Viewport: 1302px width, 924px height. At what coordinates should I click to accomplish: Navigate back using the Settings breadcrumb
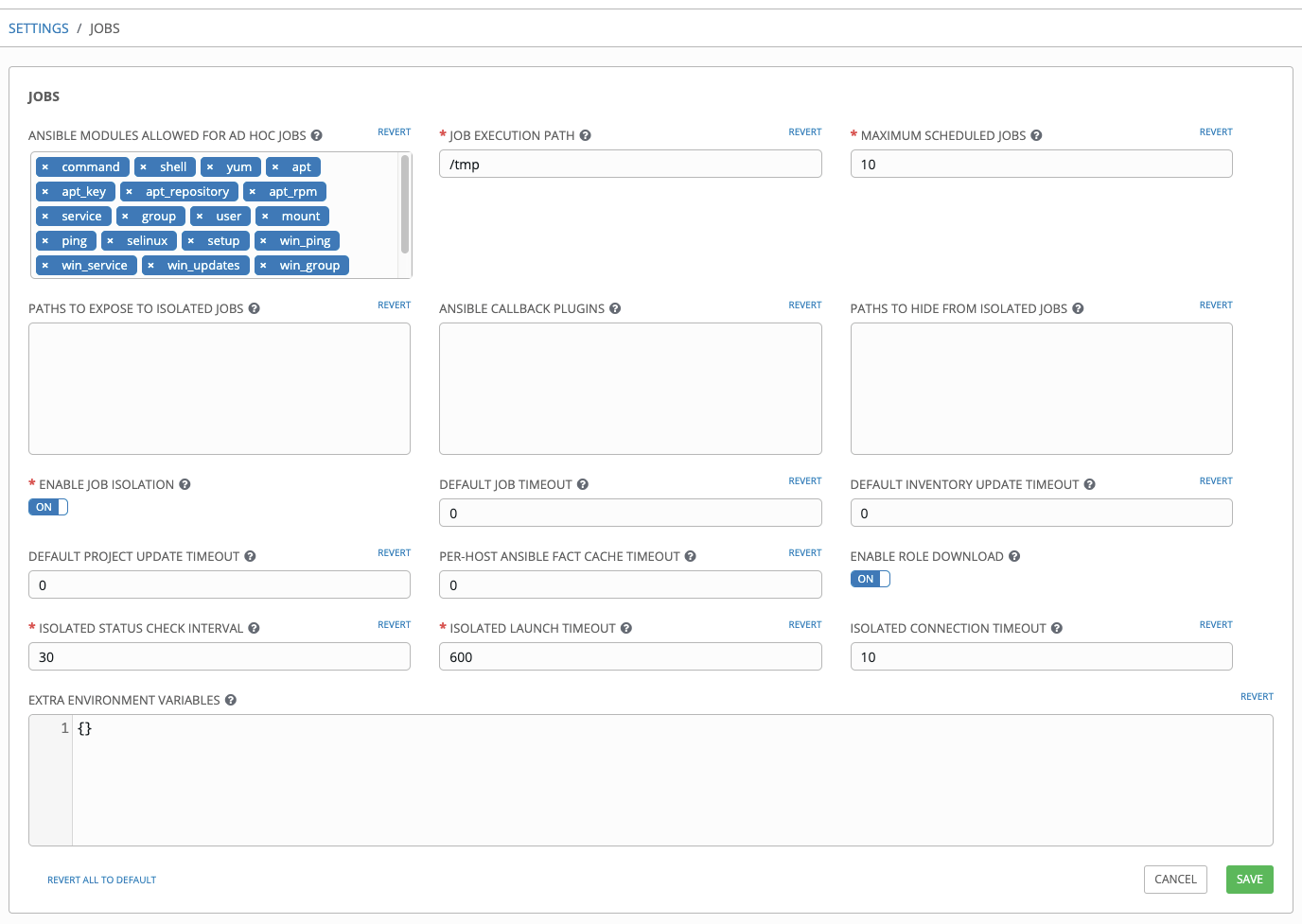pyautogui.click(x=38, y=27)
